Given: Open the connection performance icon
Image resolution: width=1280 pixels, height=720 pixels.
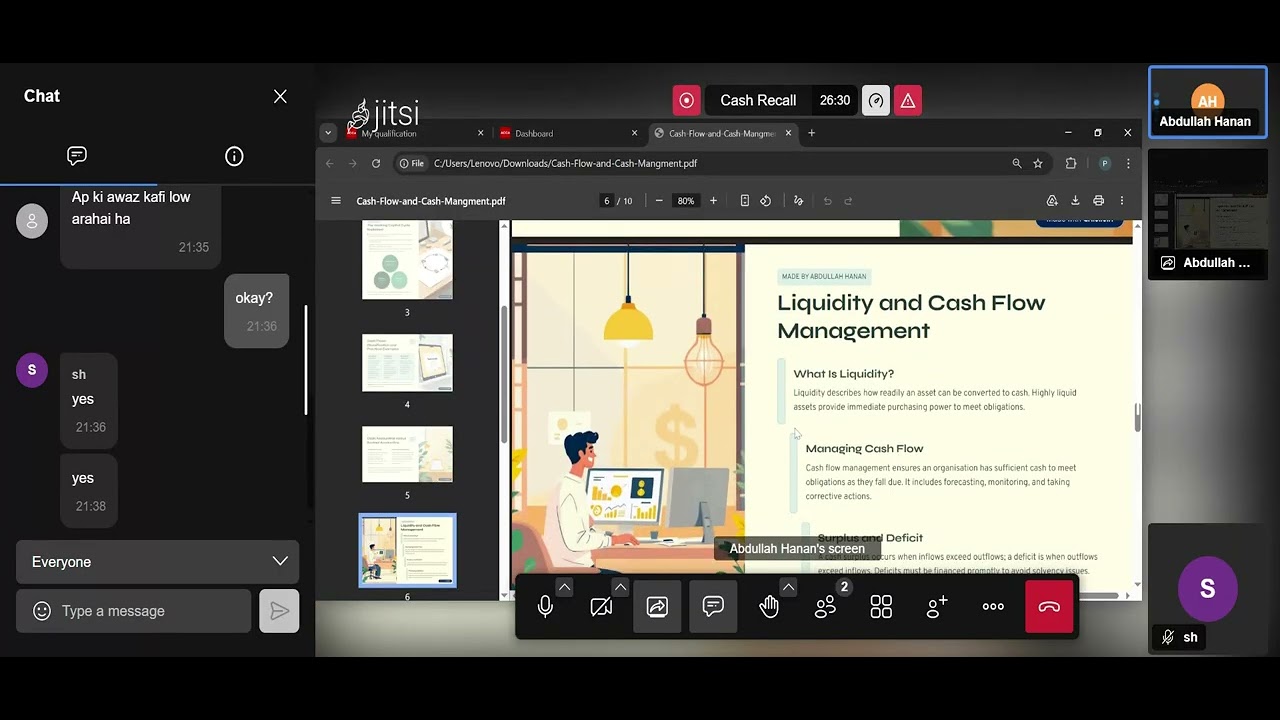Looking at the screenshot, I should [876, 100].
